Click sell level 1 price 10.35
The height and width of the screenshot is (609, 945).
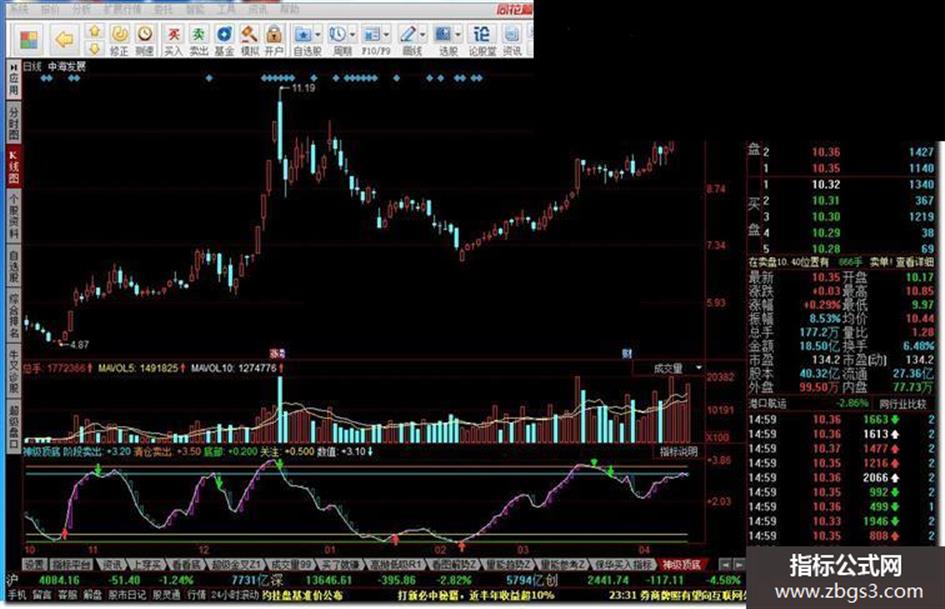[x=826, y=168]
